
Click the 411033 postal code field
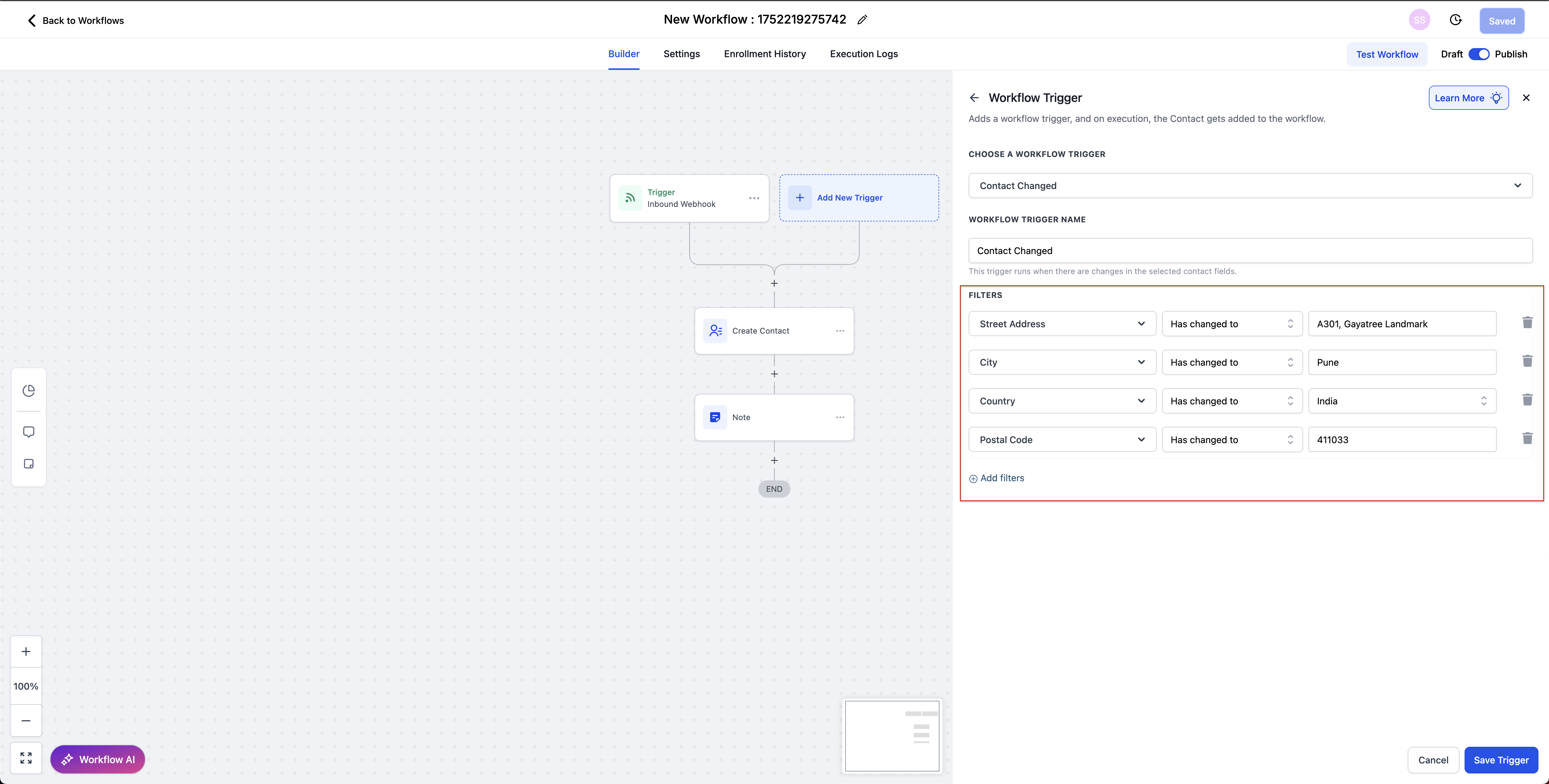(x=1402, y=439)
